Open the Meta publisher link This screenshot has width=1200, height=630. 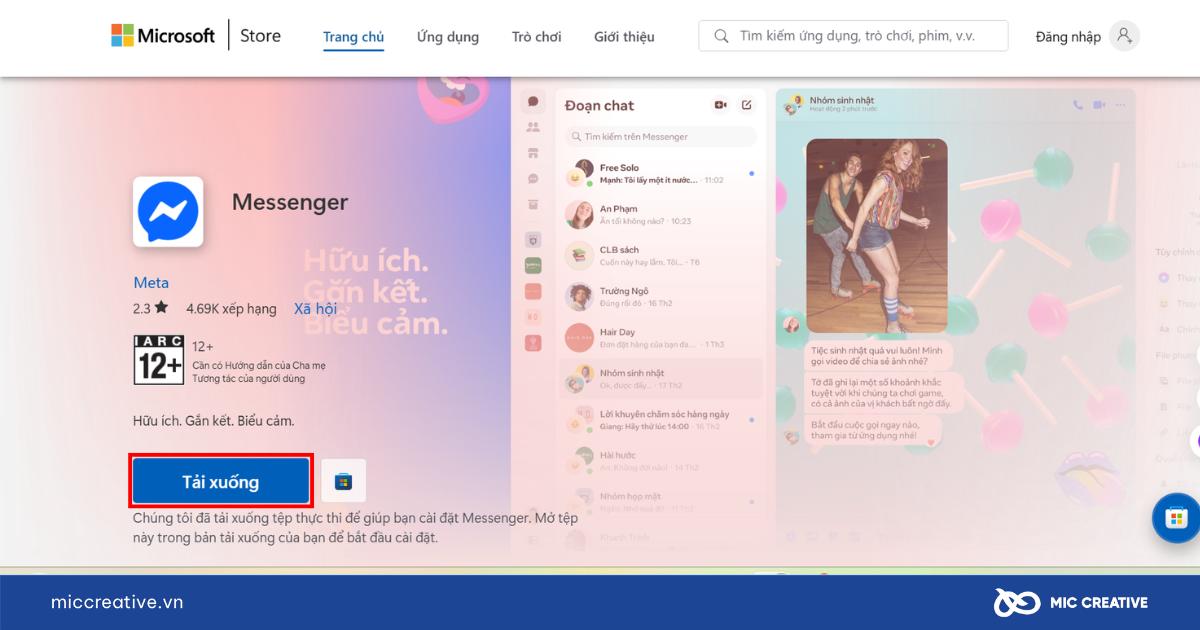pos(151,283)
